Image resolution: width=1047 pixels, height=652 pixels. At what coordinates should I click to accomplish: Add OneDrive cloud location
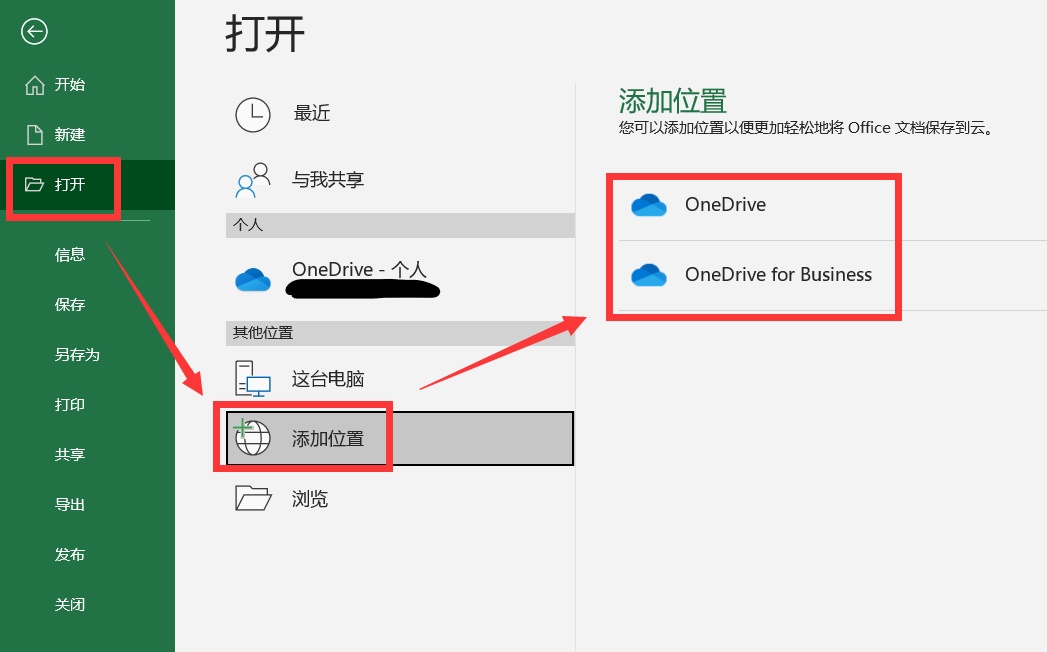[x=755, y=205]
